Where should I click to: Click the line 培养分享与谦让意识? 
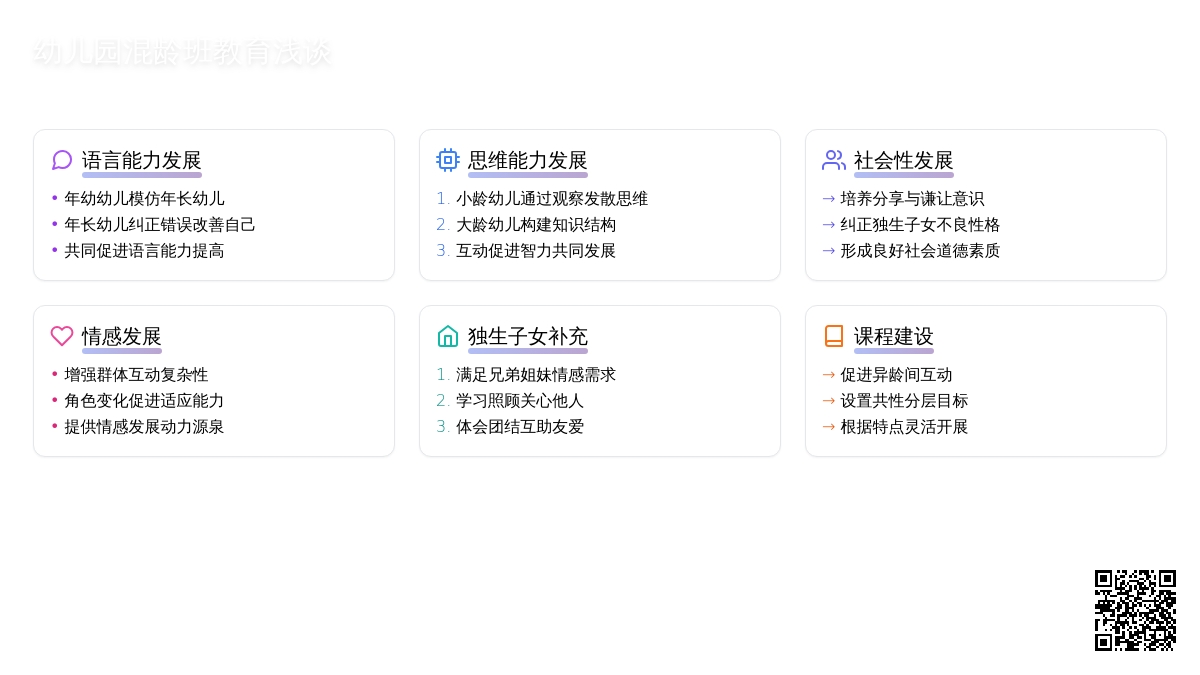tap(912, 198)
